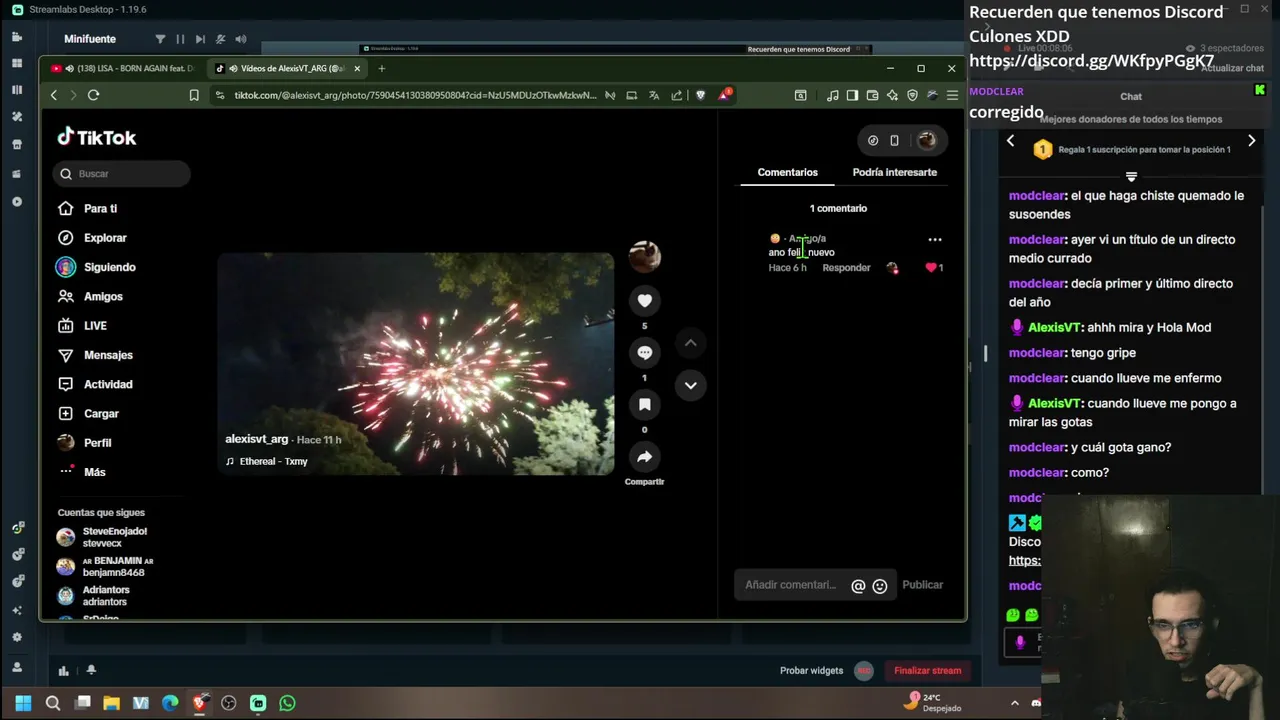Image resolution: width=1280 pixels, height=720 pixels.
Task: Open Windows Start menu
Action: tap(23, 703)
